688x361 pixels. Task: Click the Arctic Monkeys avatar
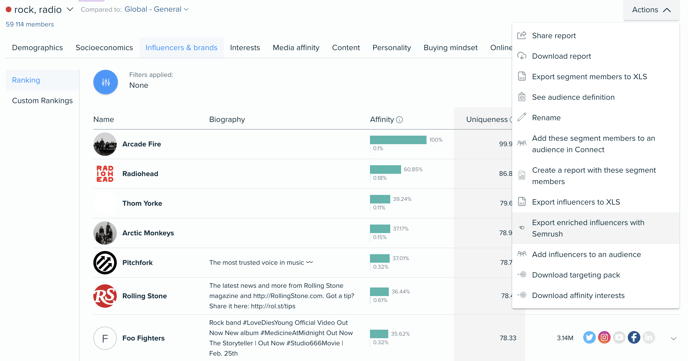pos(105,233)
